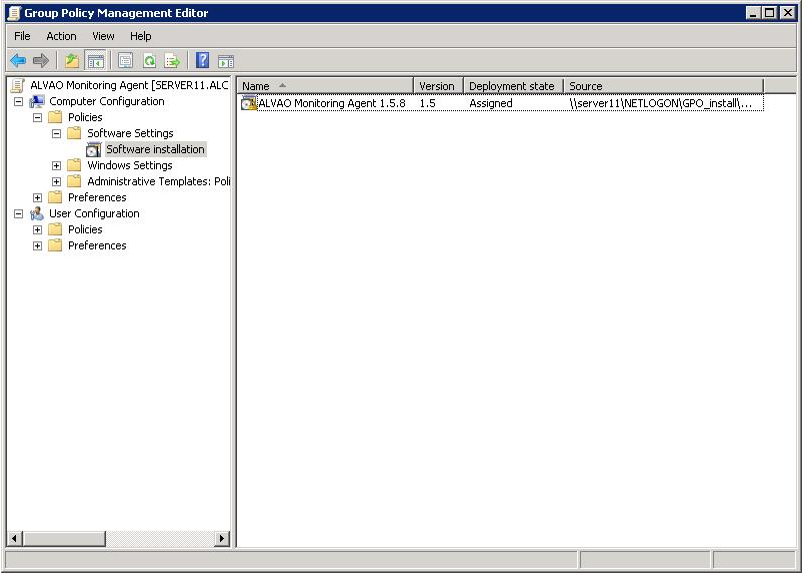Open Properties via the toolbar icon
This screenshot has height=573, width=804.
(x=126, y=61)
